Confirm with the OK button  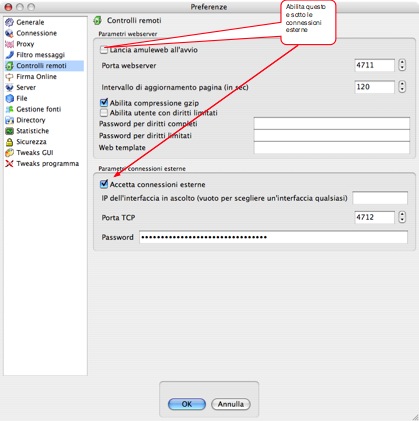(x=187, y=404)
